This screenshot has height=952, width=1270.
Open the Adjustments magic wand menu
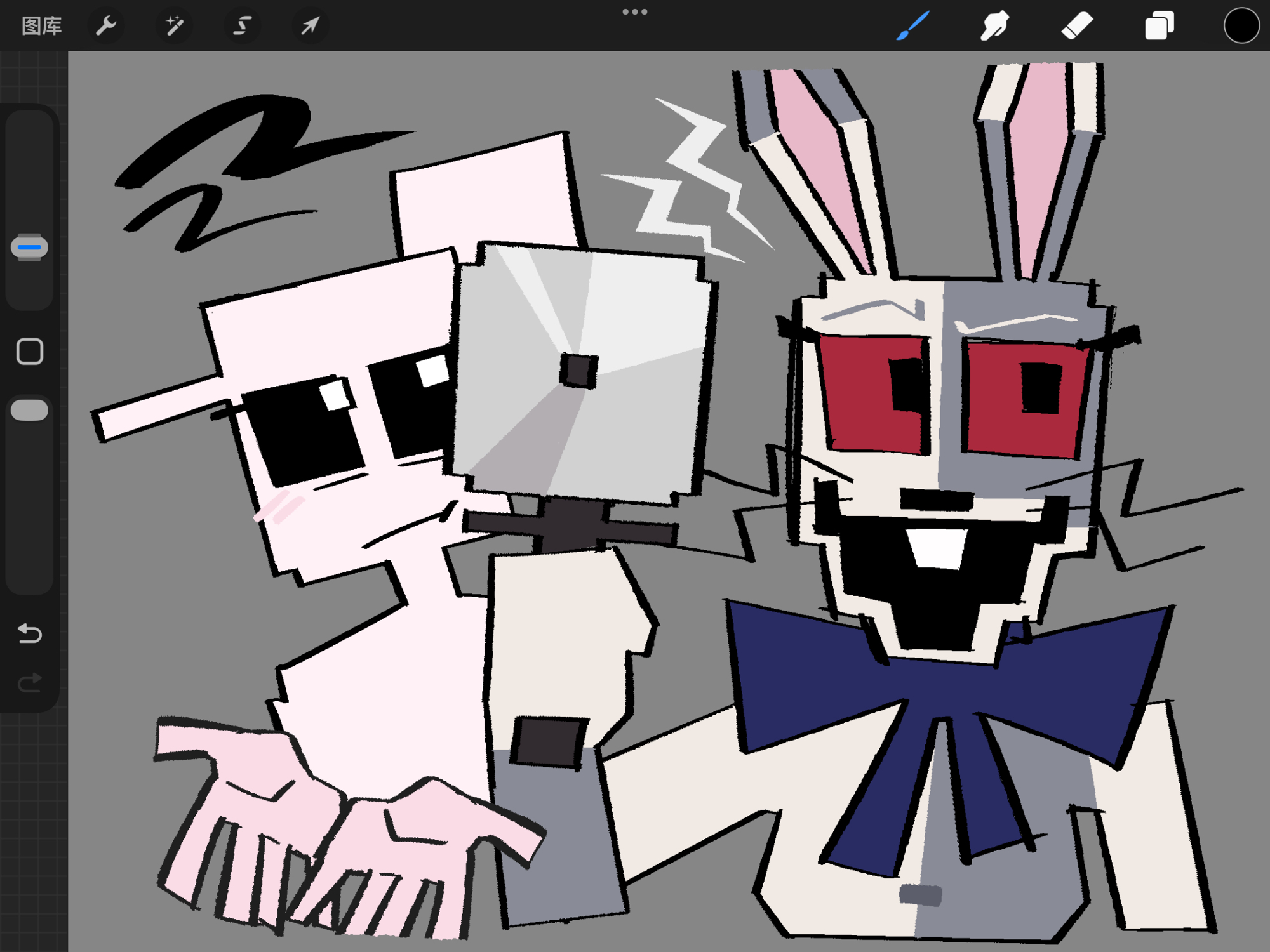174,26
